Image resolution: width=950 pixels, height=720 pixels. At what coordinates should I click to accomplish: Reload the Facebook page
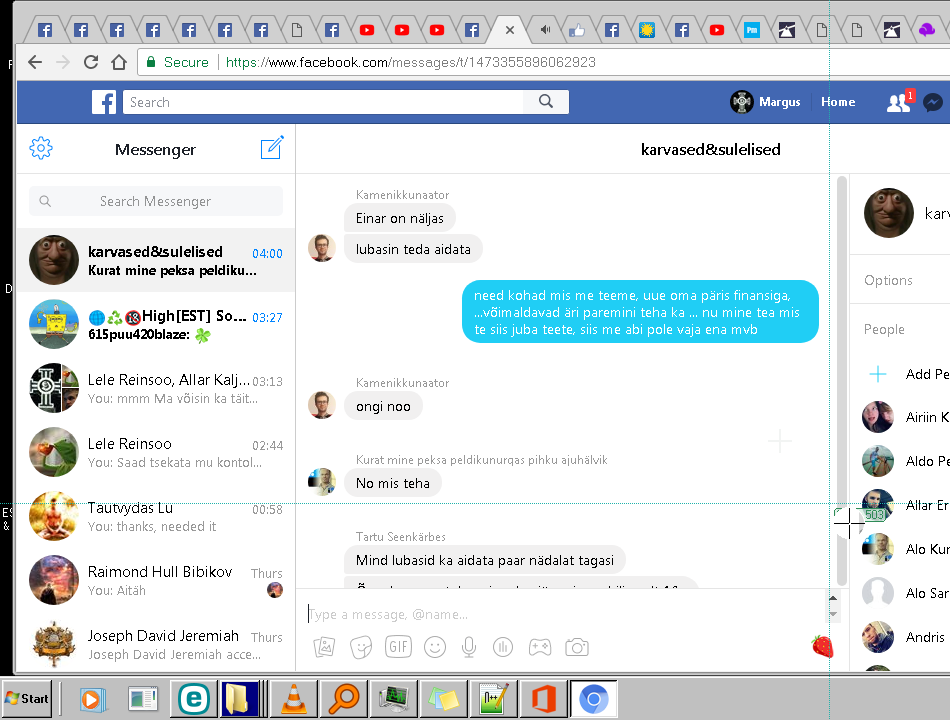(91, 62)
